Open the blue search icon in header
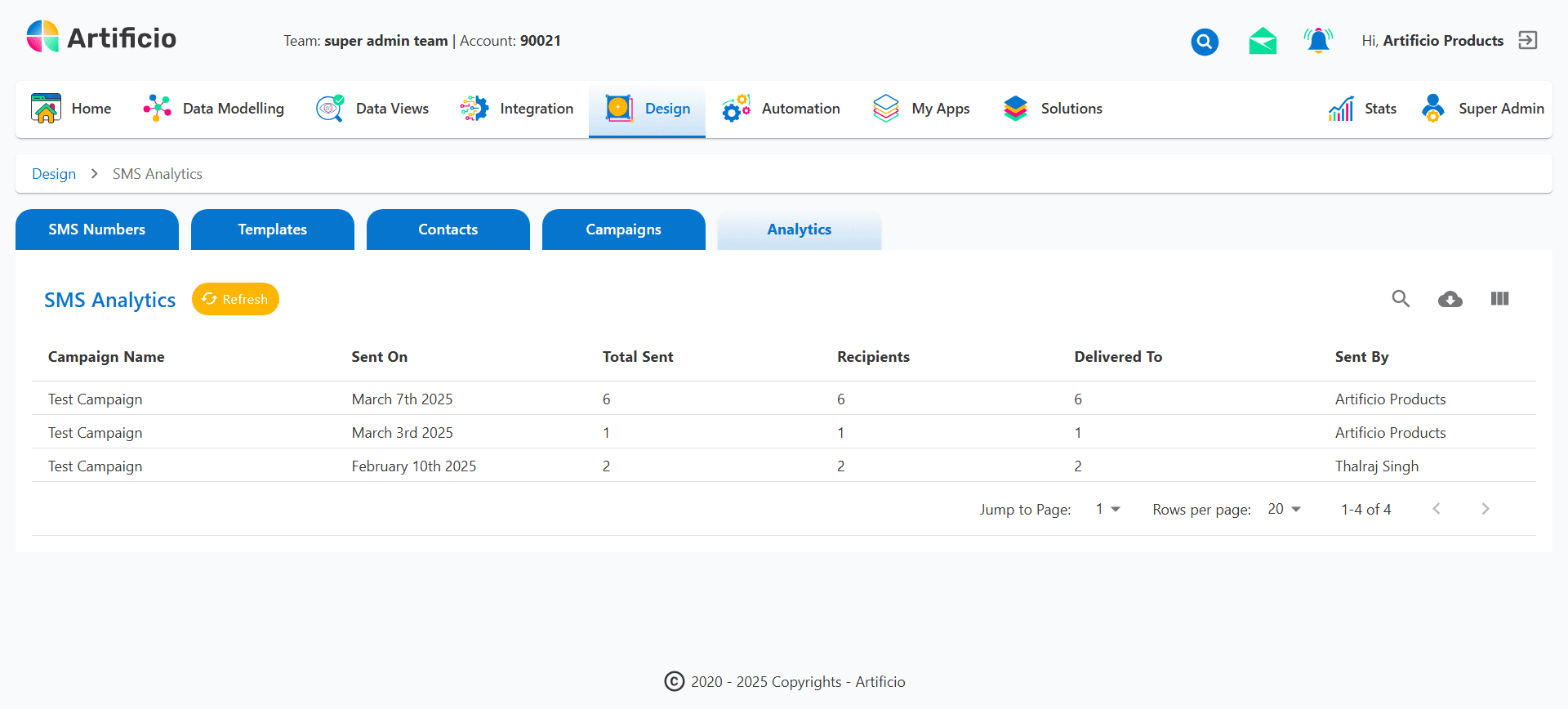The height and width of the screenshot is (709, 1568). (x=1205, y=42)
